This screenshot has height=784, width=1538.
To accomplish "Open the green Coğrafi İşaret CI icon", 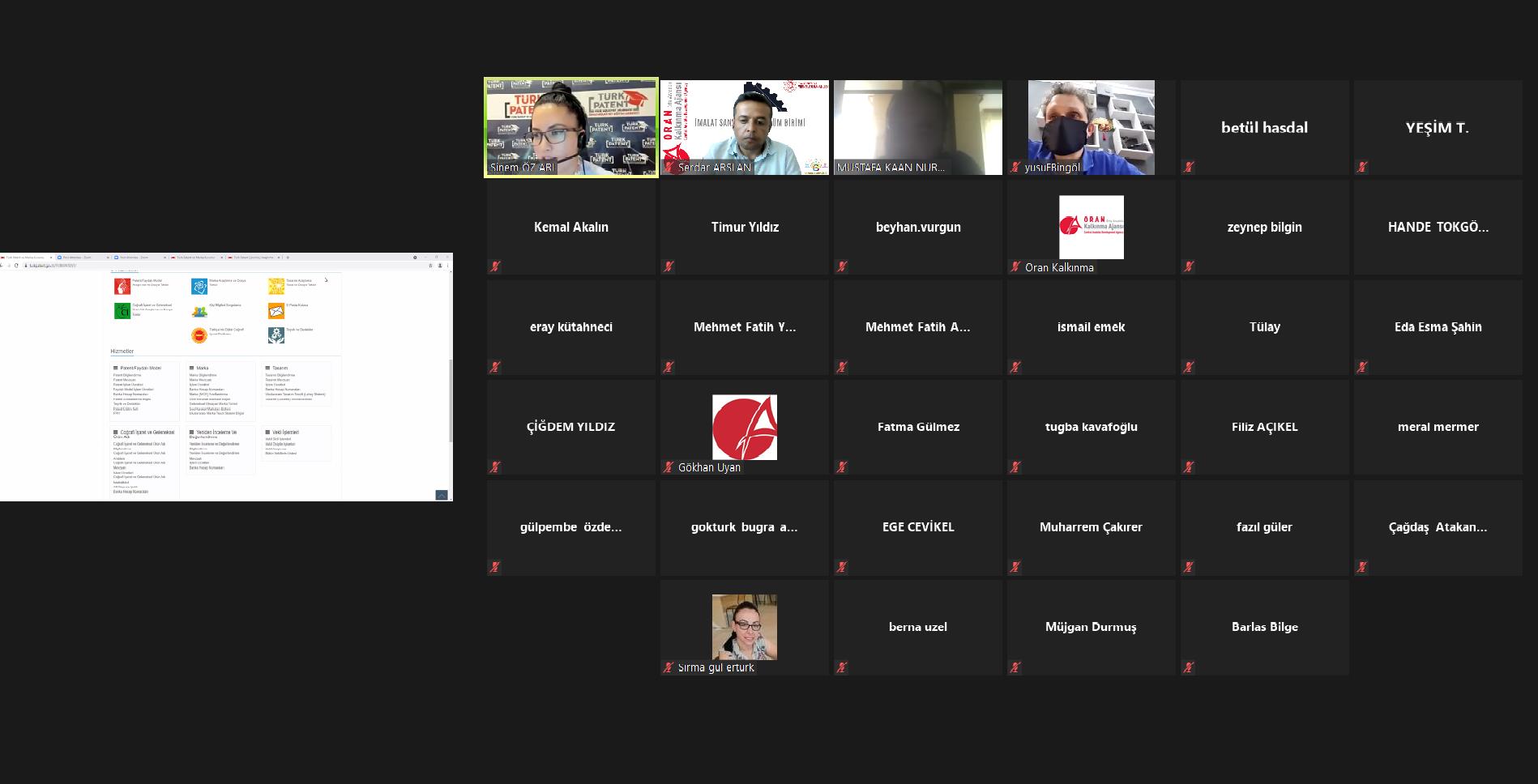I will pyautogui.click(x=122, y=311).
